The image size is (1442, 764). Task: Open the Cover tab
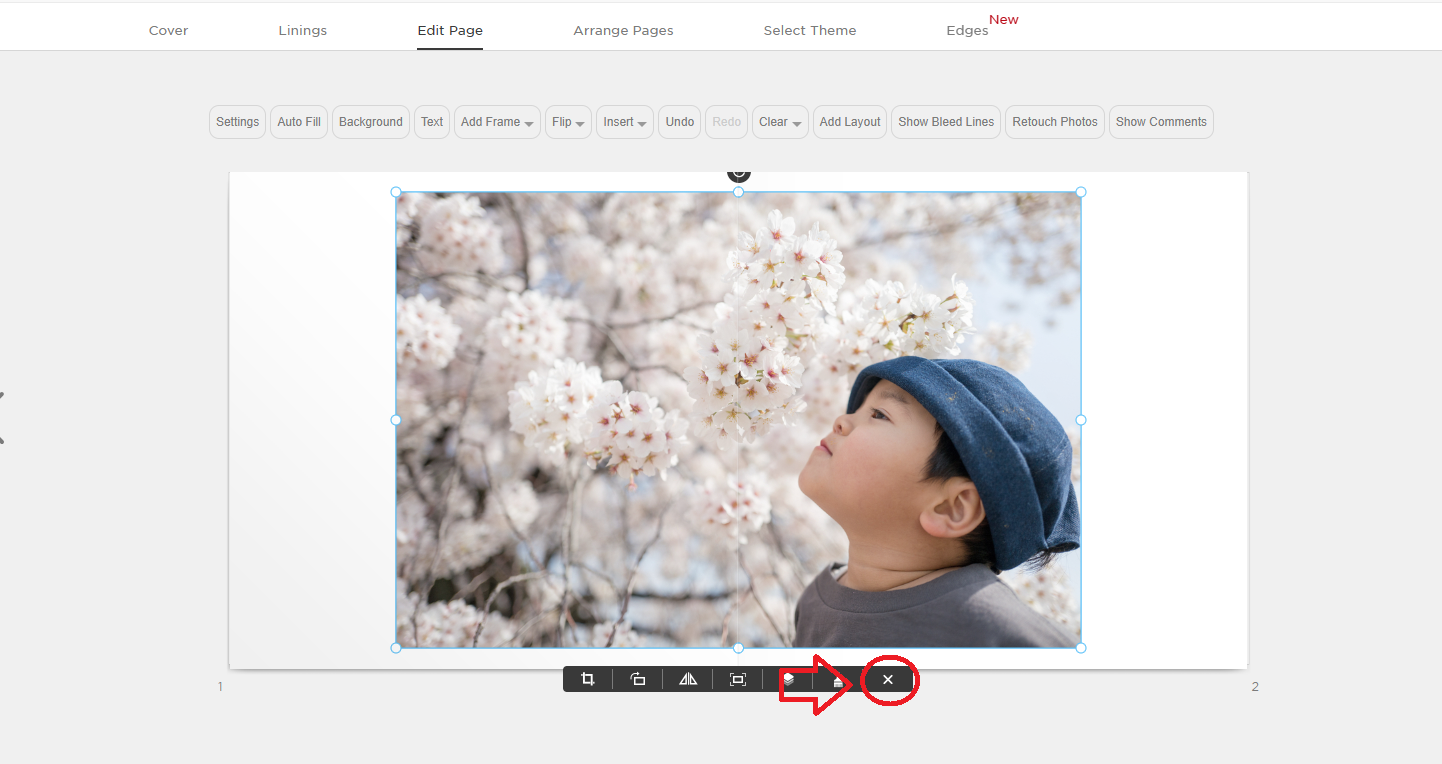[168, 30]
